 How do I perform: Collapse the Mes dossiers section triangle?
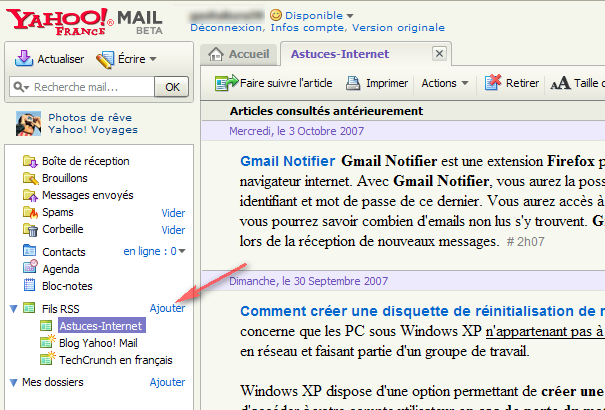click(14, 383)
